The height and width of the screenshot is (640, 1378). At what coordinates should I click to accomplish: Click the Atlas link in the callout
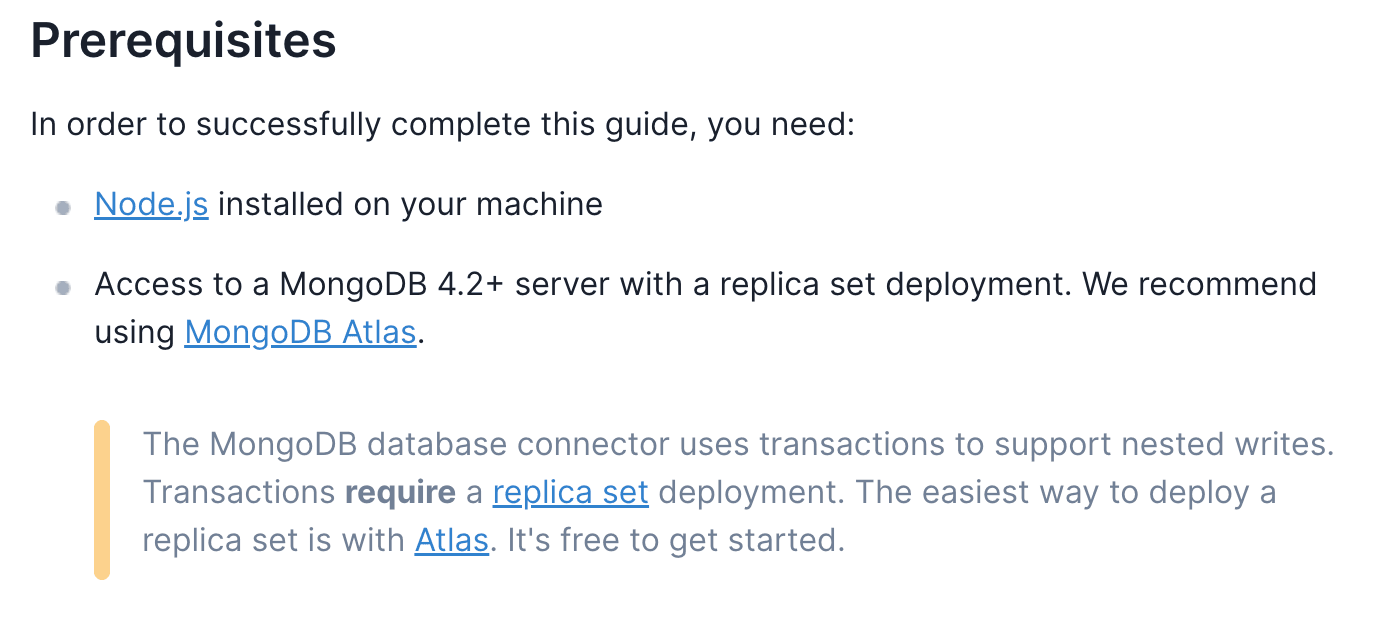pos(451,541)
